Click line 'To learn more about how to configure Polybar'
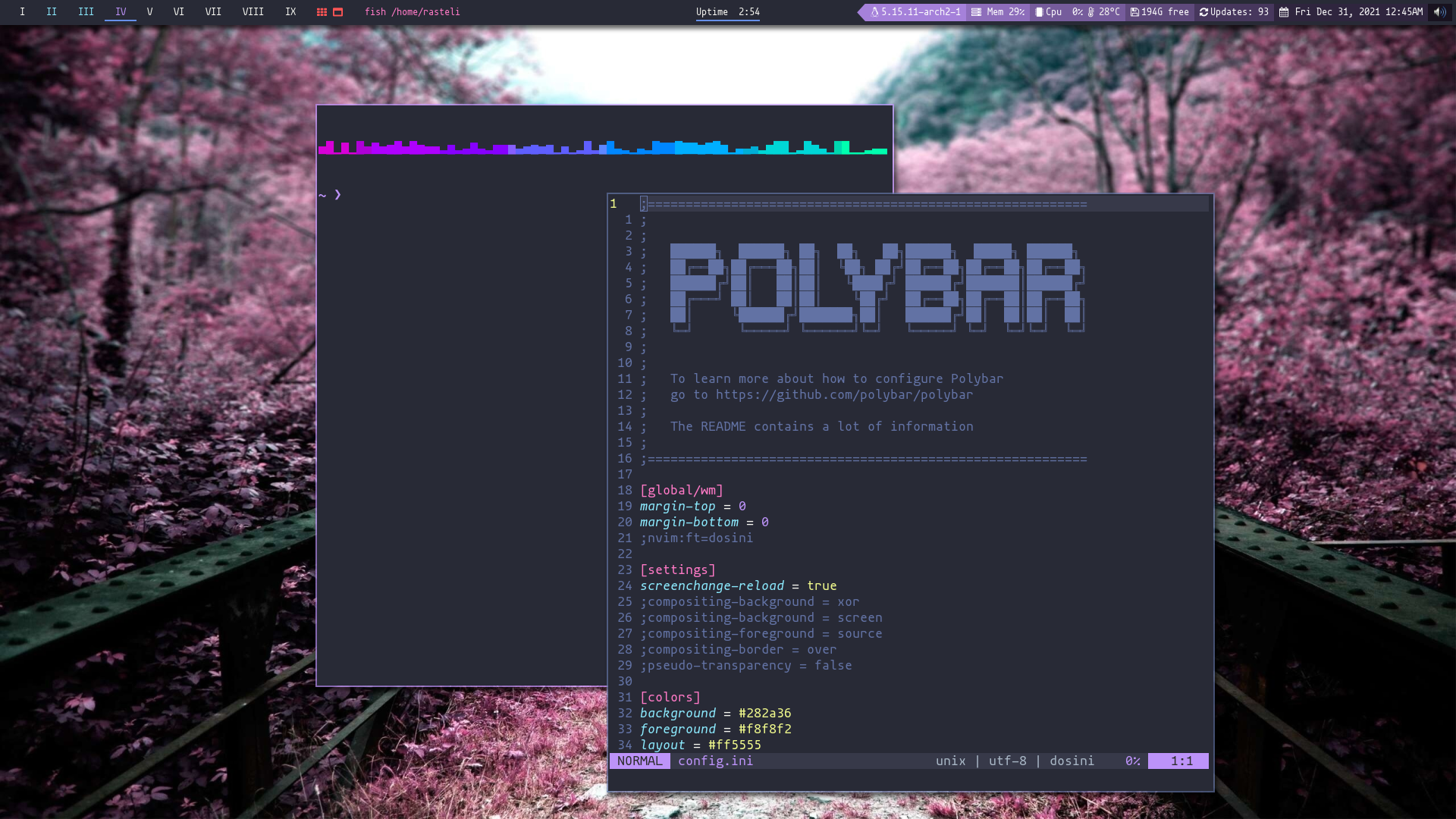 click(x=836, y=379)
